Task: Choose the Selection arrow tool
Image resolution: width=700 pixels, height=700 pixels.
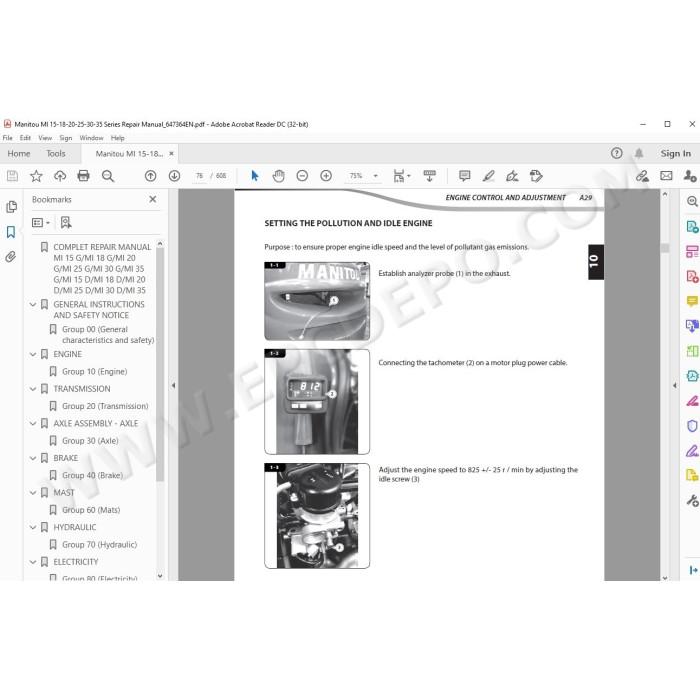Action: [255, 176]
